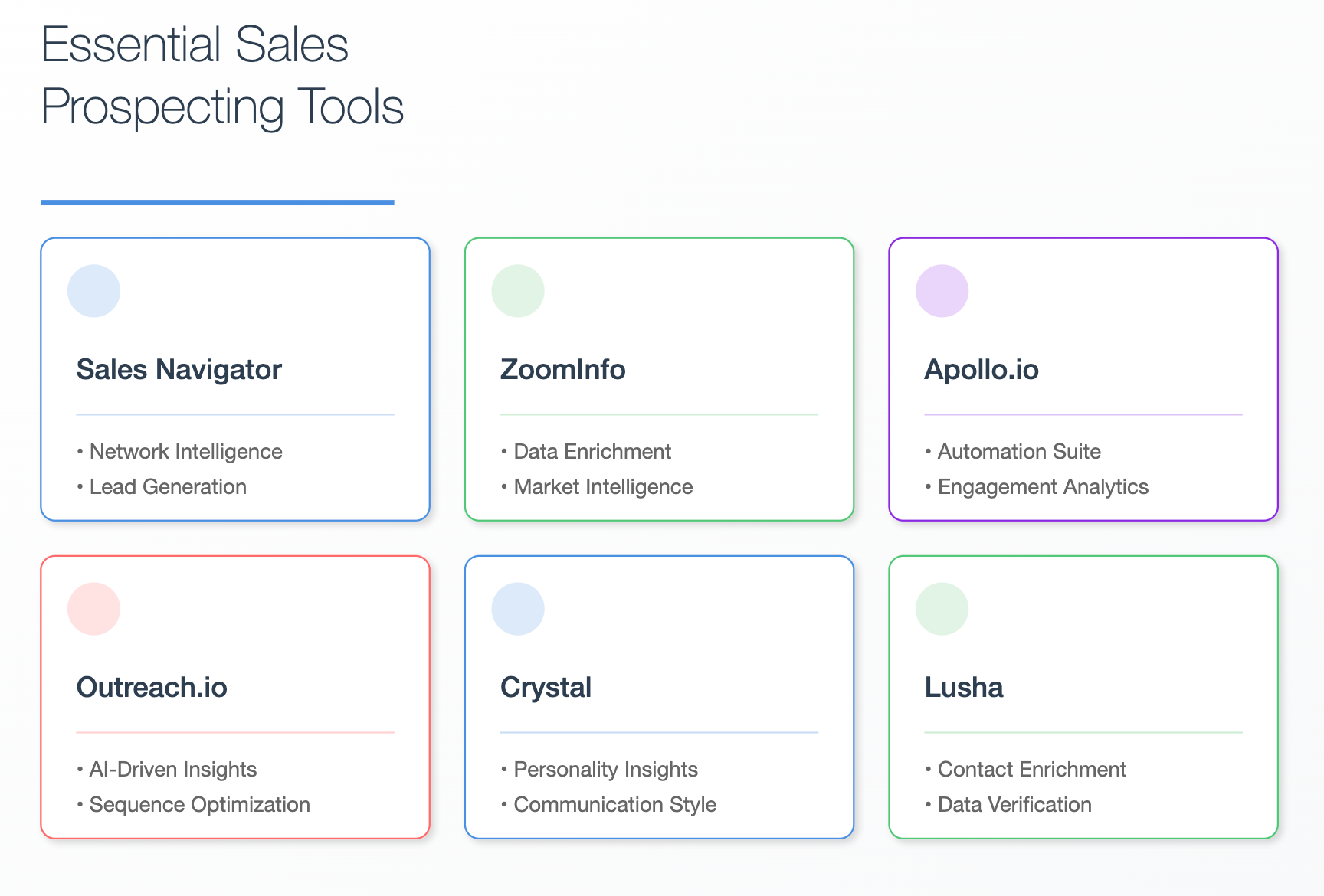Select the Apollo.io card title

982,370
